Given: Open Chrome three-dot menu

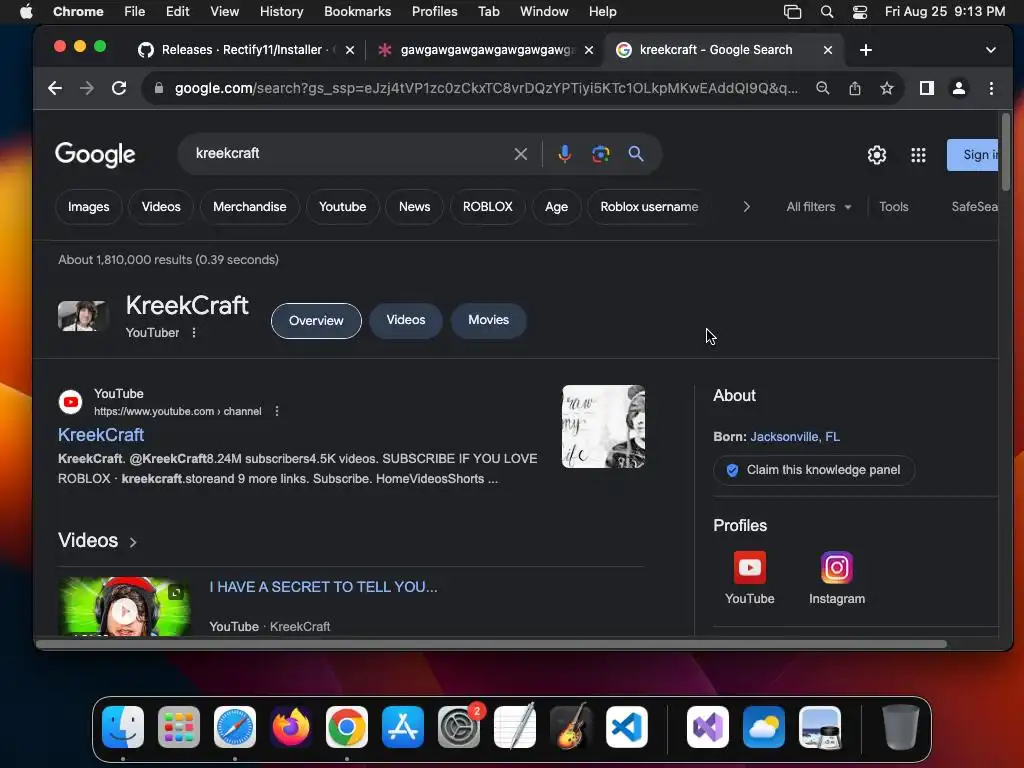Looking at the screenshot, I should (x=991, y=88).
